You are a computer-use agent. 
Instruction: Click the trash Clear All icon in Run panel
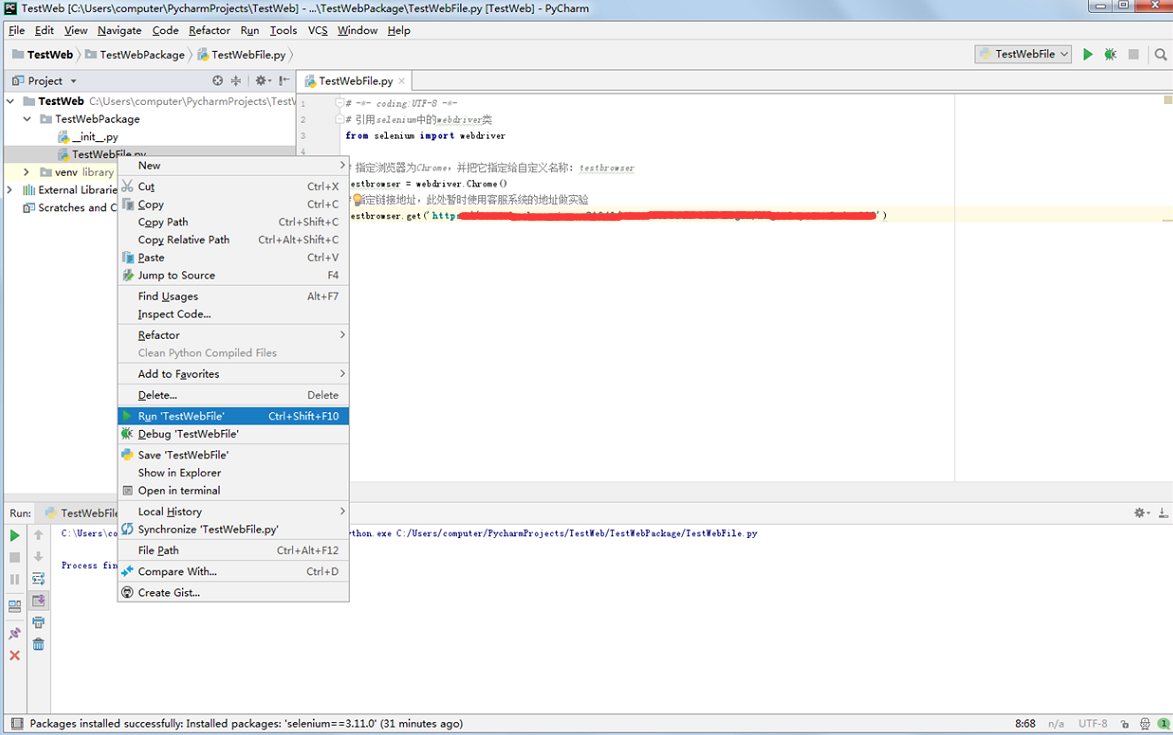point(38,644)
